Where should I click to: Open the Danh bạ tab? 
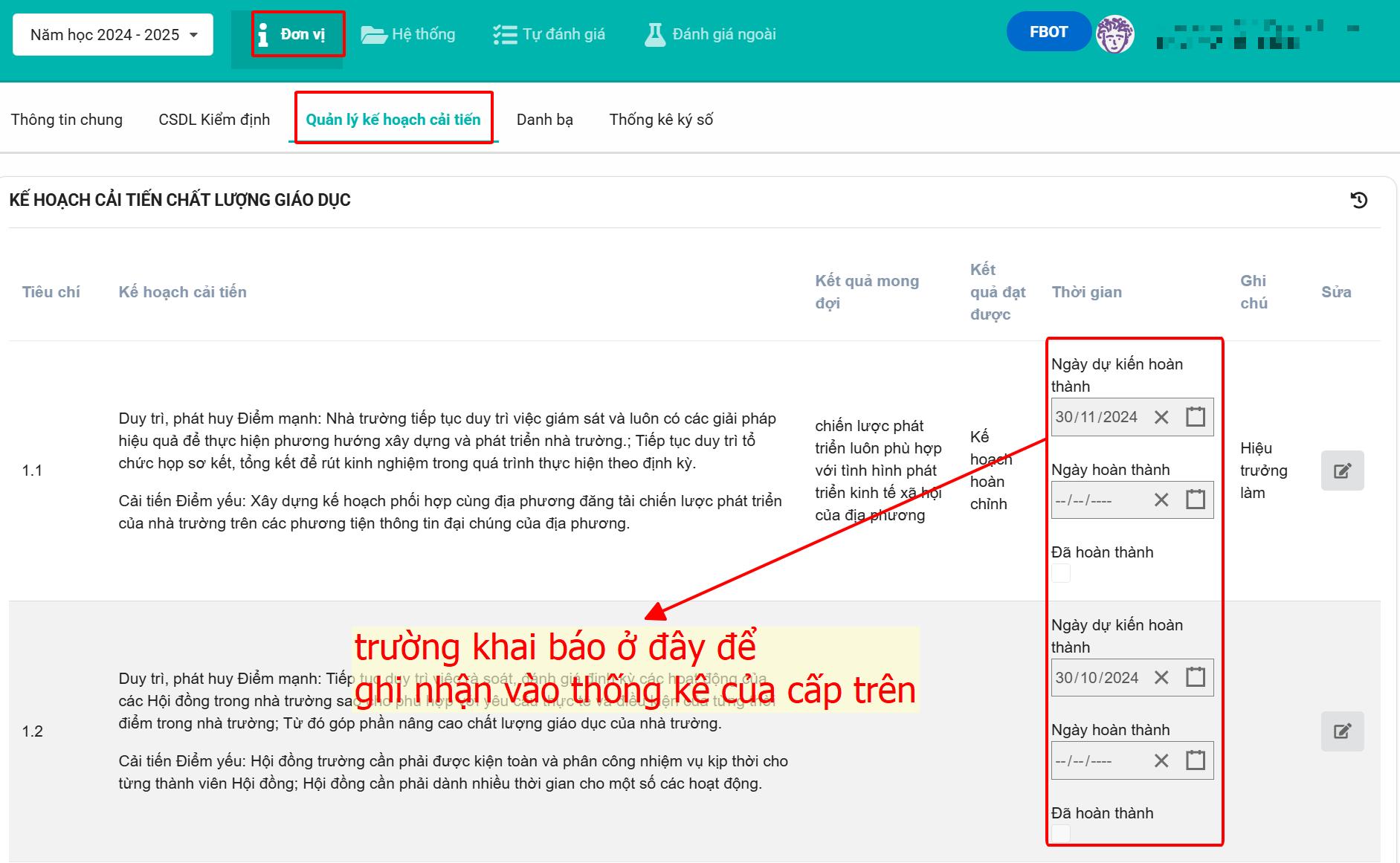[x=544, y=120]
